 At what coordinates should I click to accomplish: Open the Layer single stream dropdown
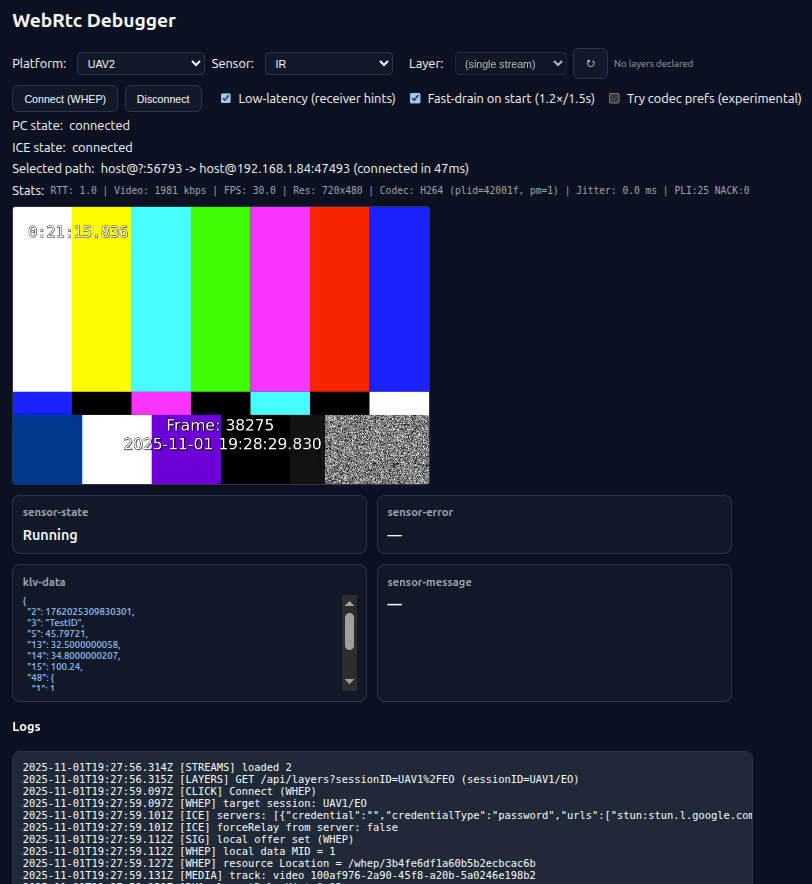point(510,63)
